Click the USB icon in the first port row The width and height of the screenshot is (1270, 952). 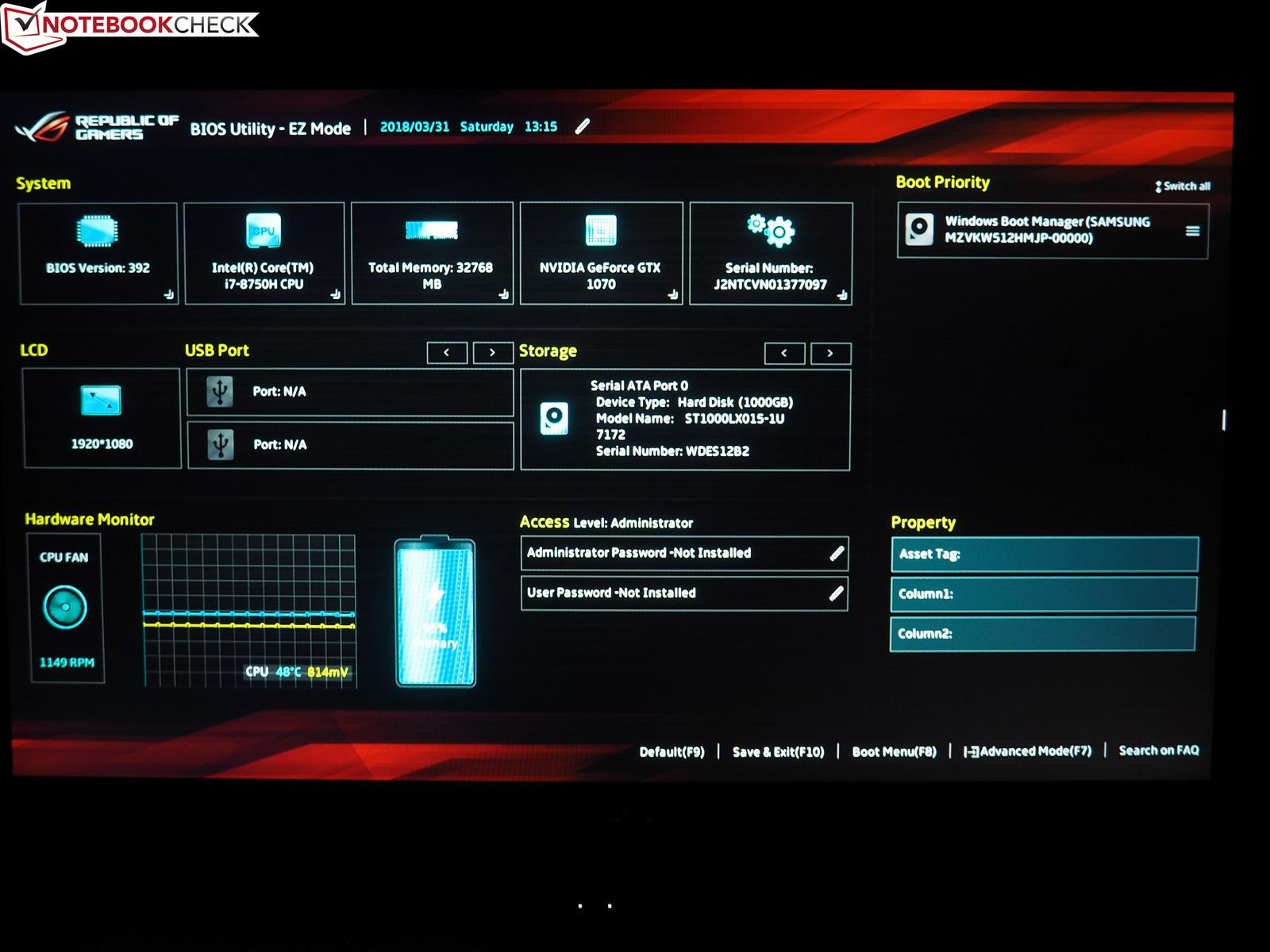pos(220,391)
